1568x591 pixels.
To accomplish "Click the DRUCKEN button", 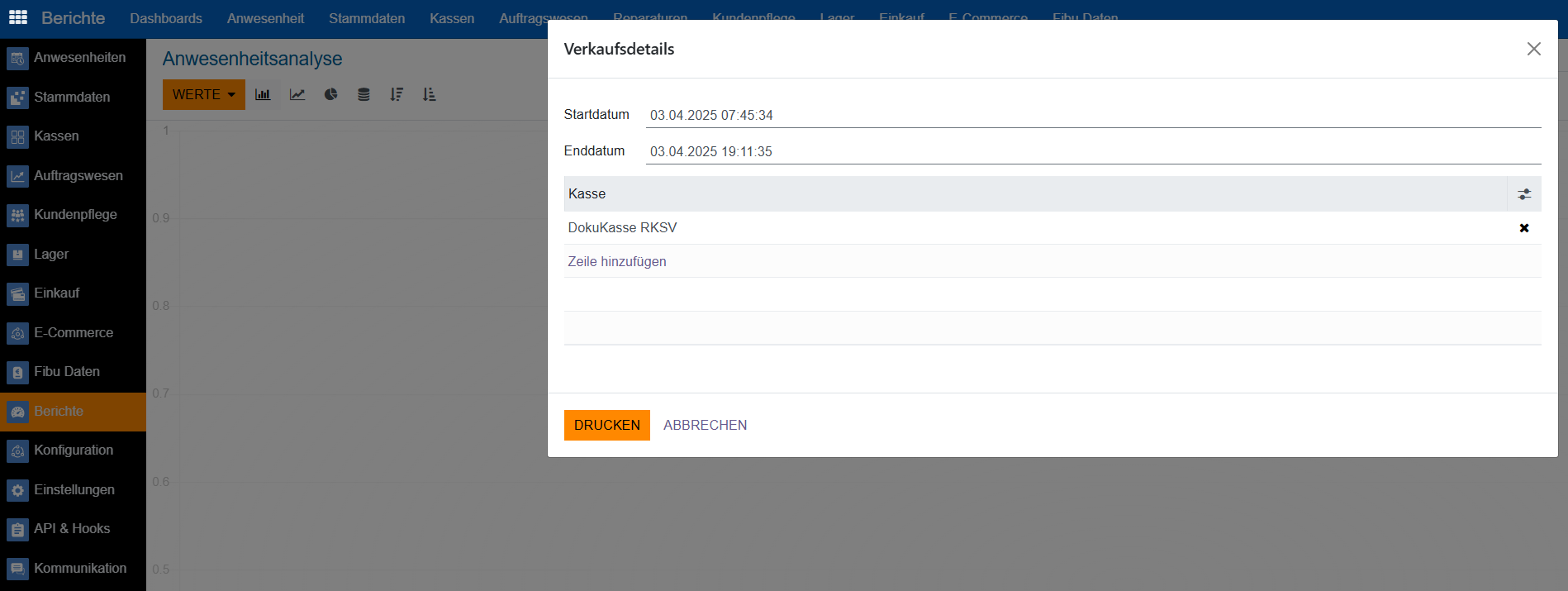I will [606, 425].
